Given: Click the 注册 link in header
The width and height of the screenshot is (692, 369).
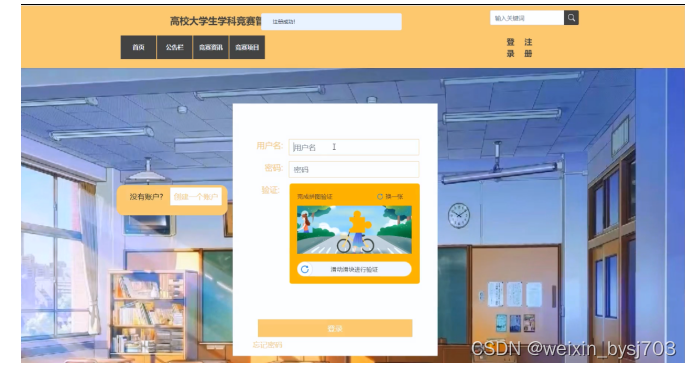Looking at the screenshot, I should (x=528, y=48).
